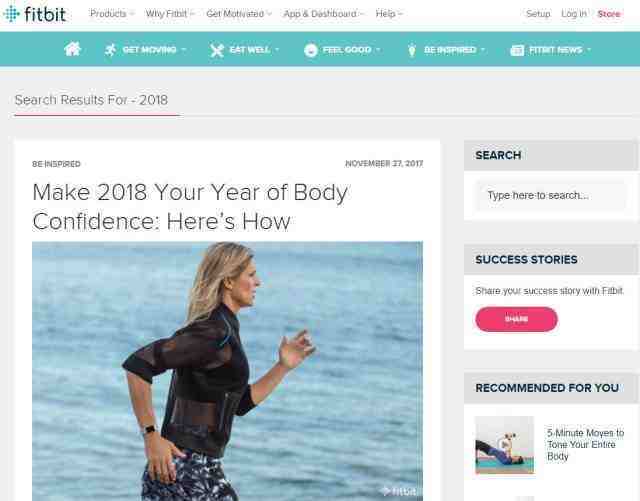Click the 5-Minute Moves workout thumbnail
The height and width of the screenshot is (501, 640).
(504, 445)
